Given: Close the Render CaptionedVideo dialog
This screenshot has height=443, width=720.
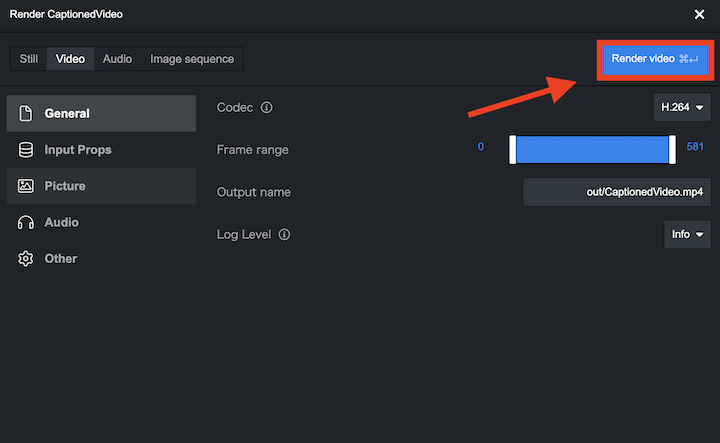Looking at the screenshot, I should pos(699,14).
